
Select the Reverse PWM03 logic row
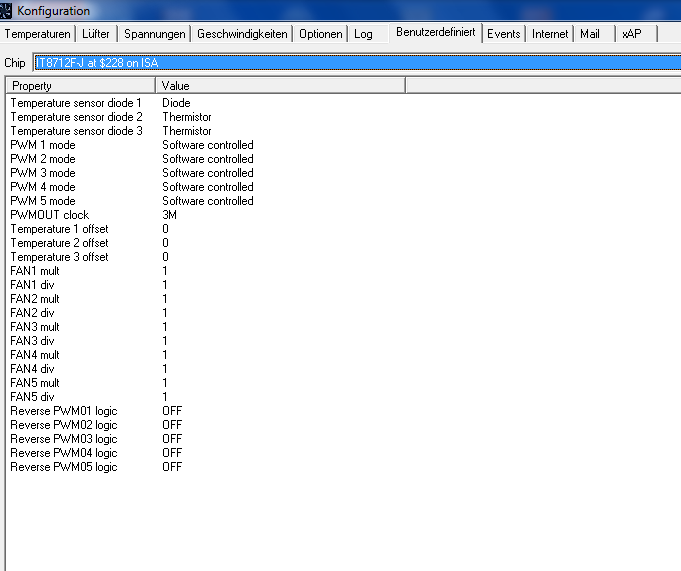click(x=64, y=439)
